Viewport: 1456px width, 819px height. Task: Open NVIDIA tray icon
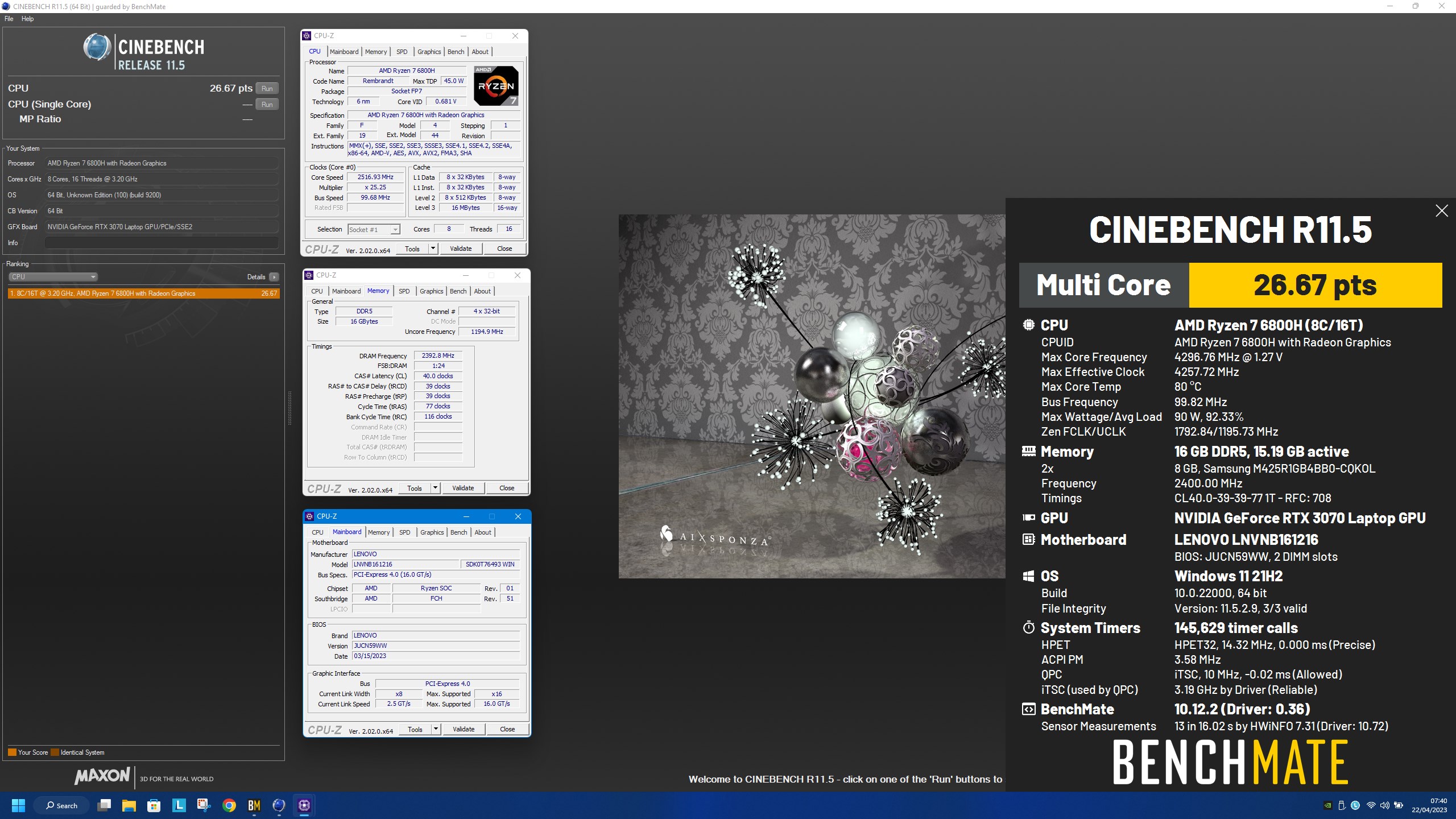coord(1327,805)
